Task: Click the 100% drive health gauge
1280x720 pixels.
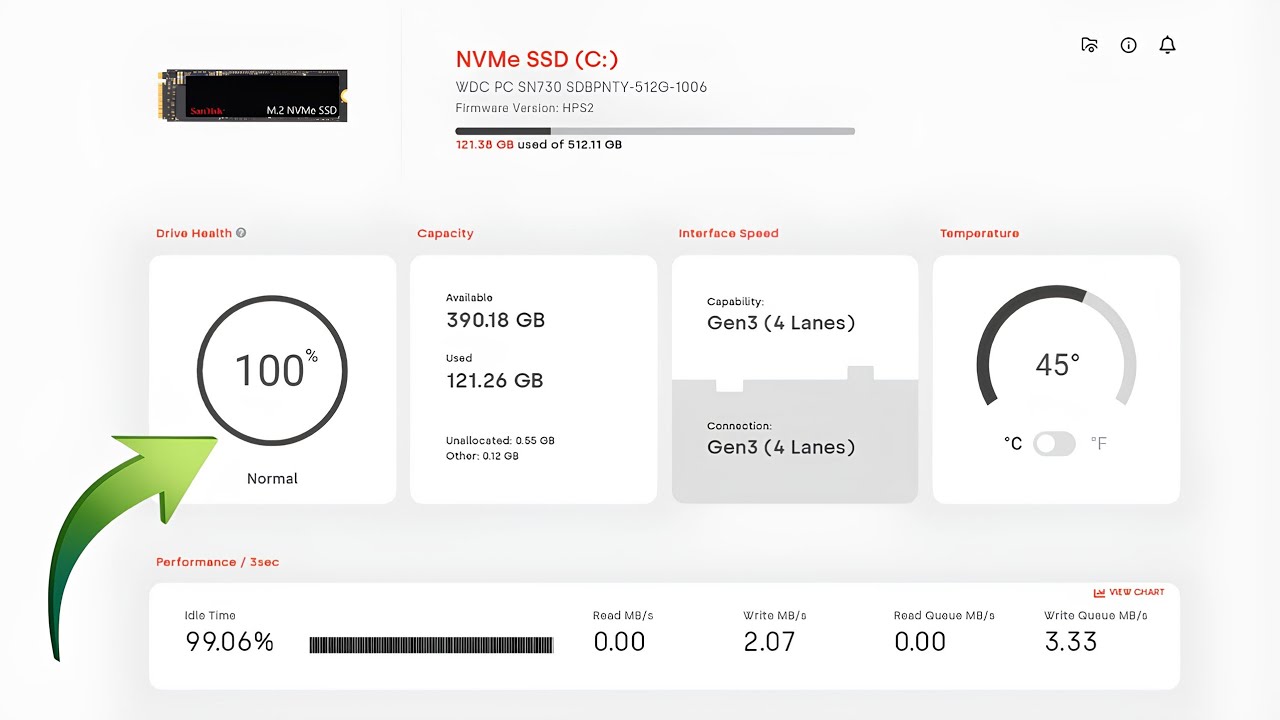Action: tap(272, 371)
